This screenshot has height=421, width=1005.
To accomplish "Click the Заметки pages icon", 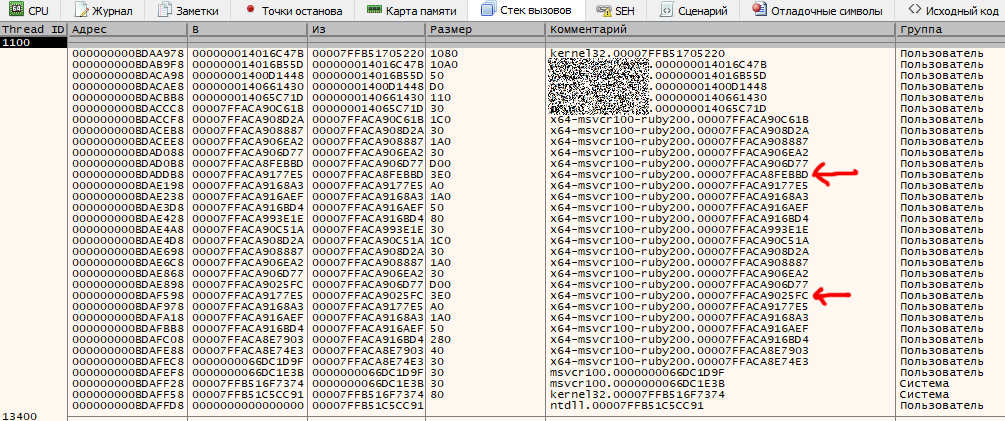I will click(x=165, y=10).
